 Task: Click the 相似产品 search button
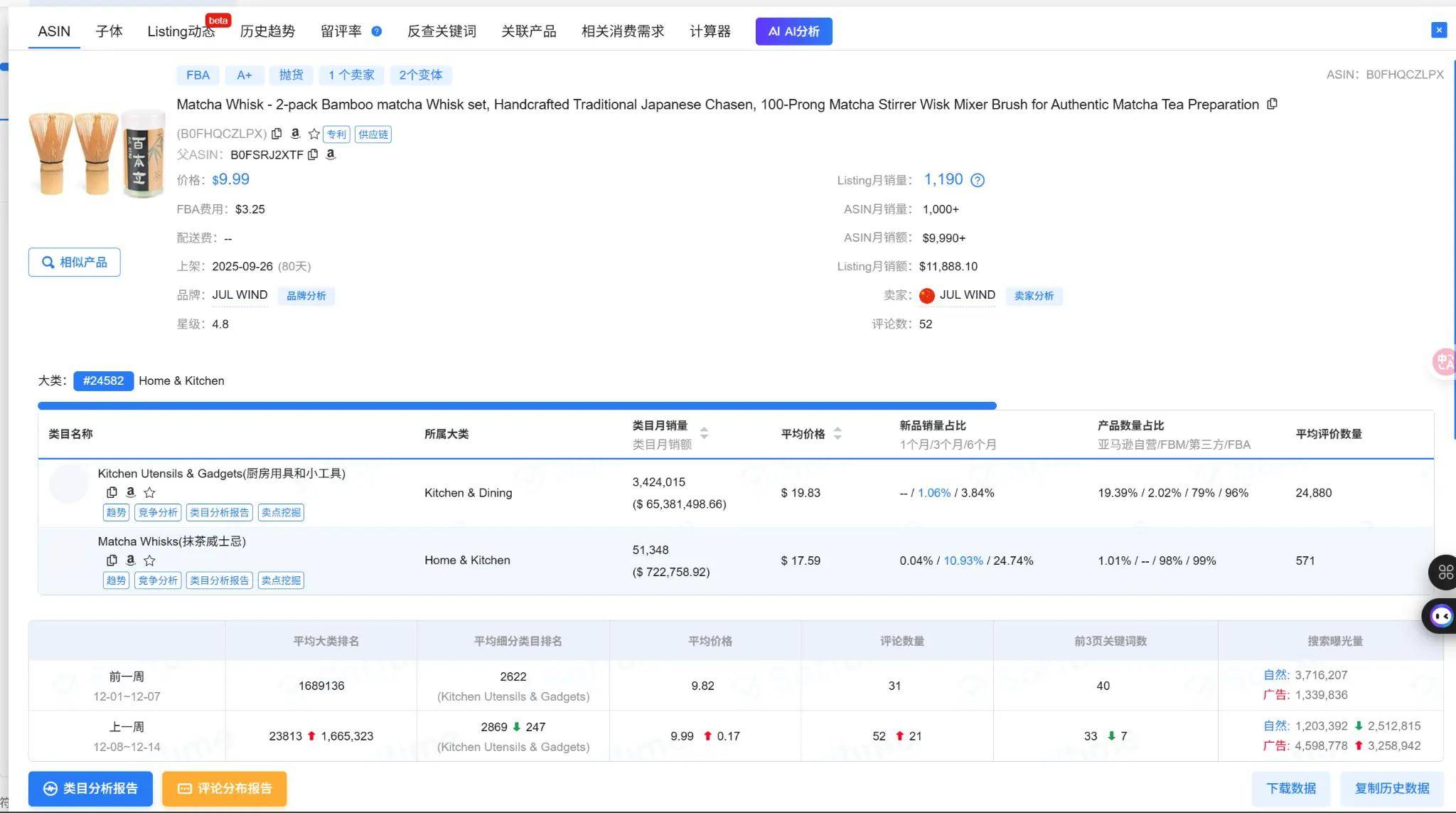point(75,262)
